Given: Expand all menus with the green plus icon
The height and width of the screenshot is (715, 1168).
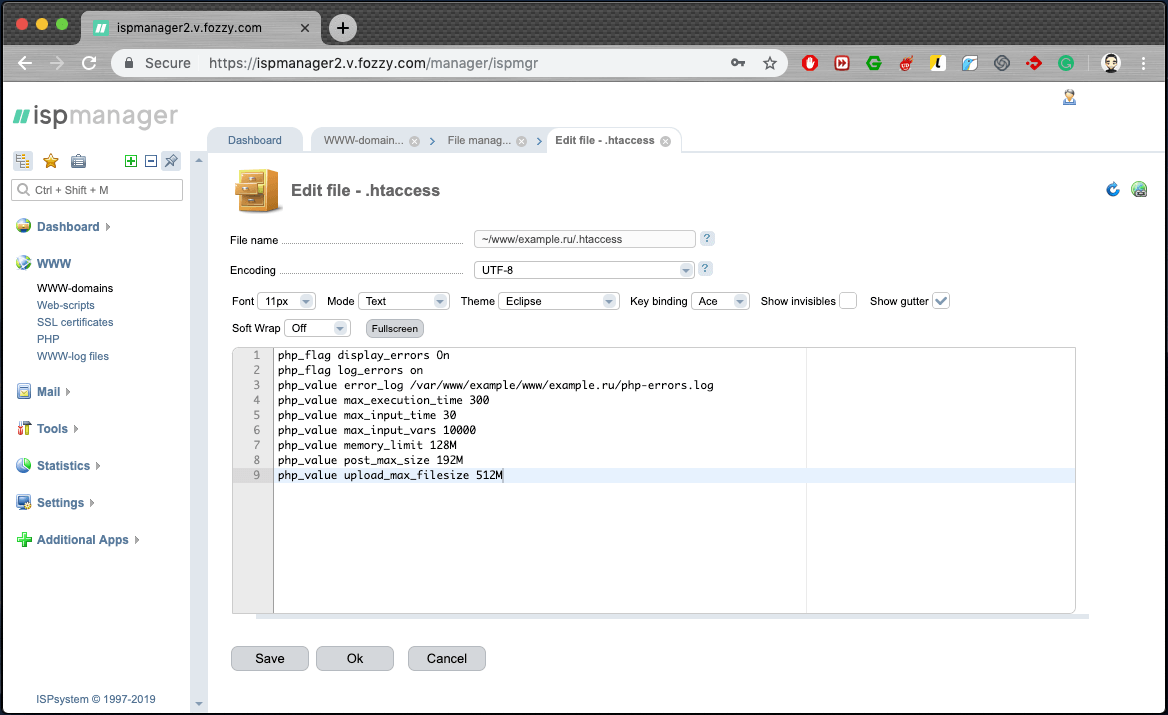Looking at the screenshot, I should pyautogui.click(x=131, y=161).
